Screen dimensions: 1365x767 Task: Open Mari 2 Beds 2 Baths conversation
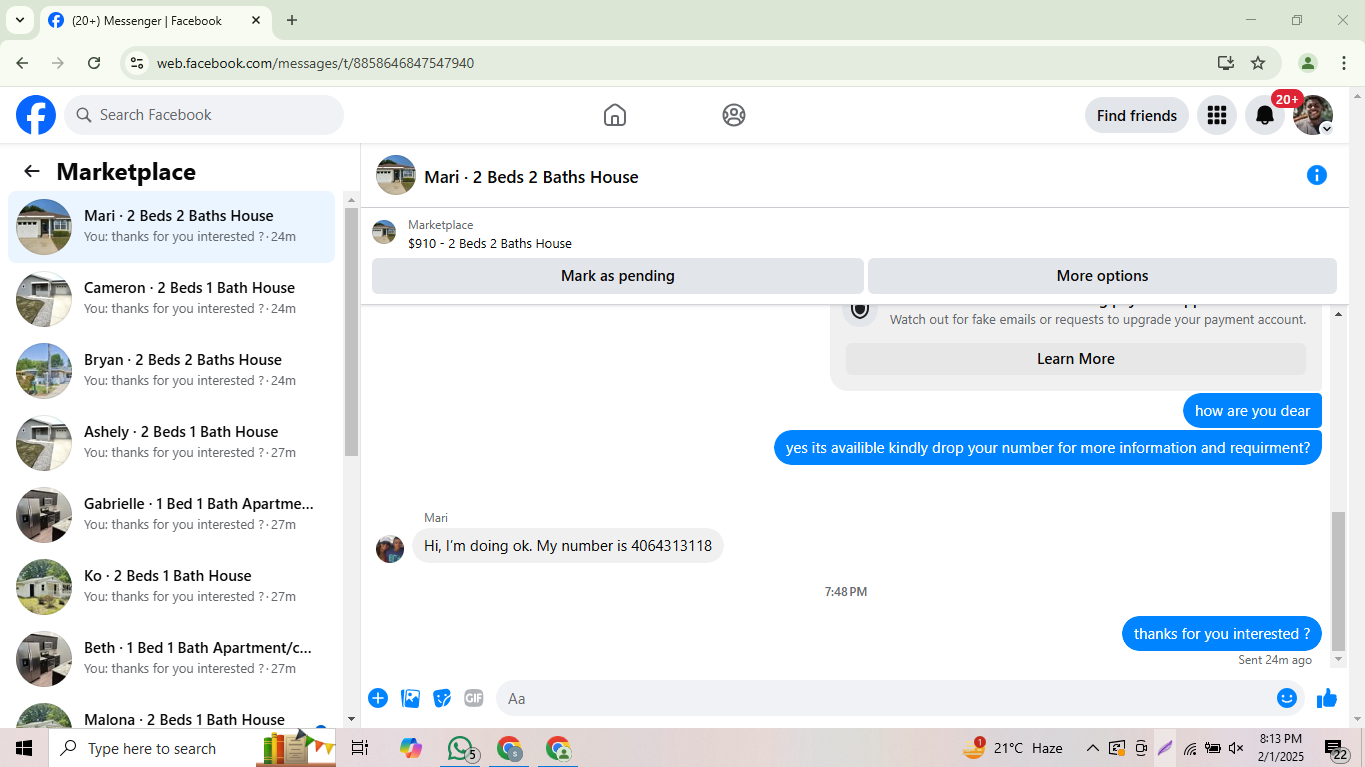[x=171, y=227]
